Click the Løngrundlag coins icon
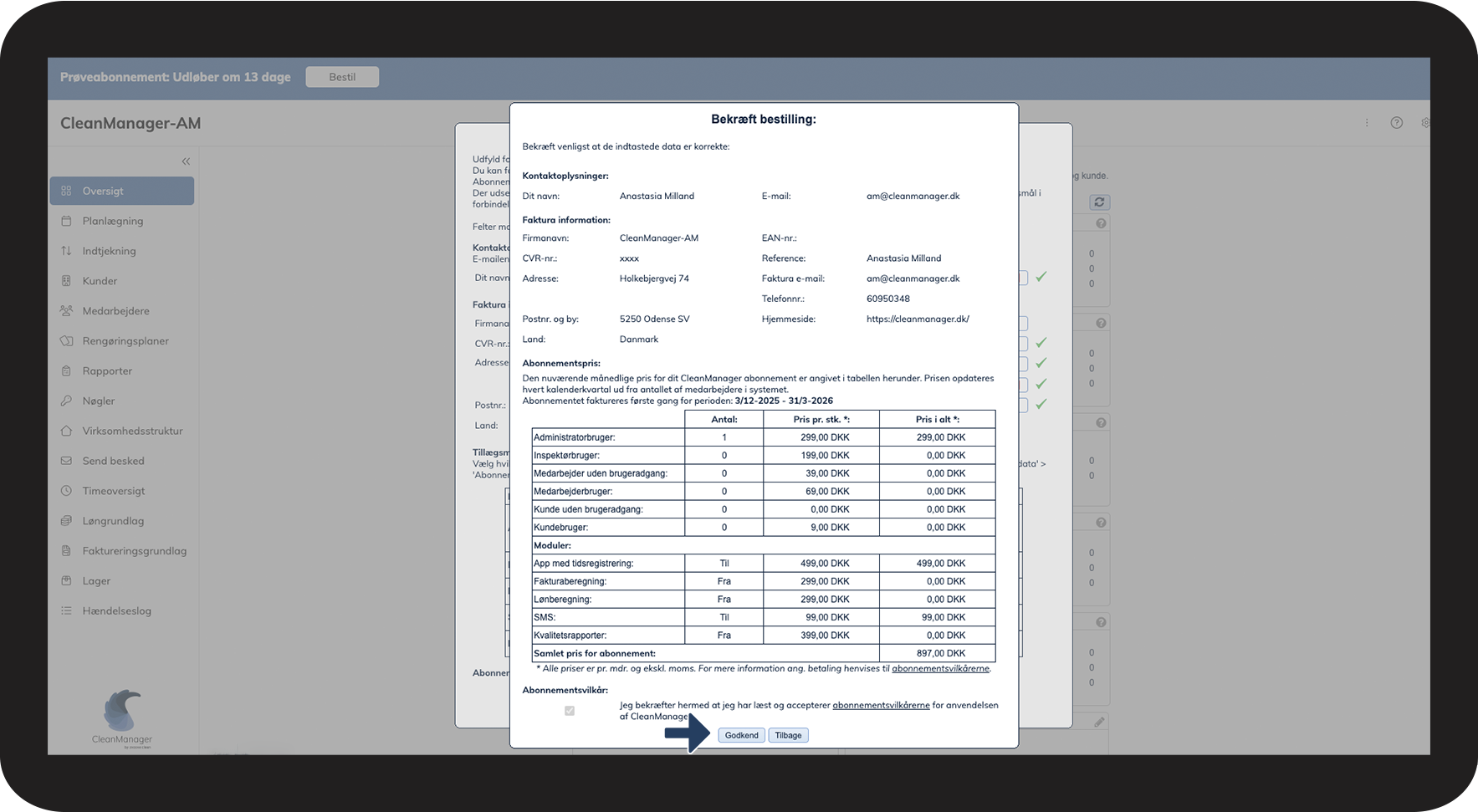 (x=66, y=521)
